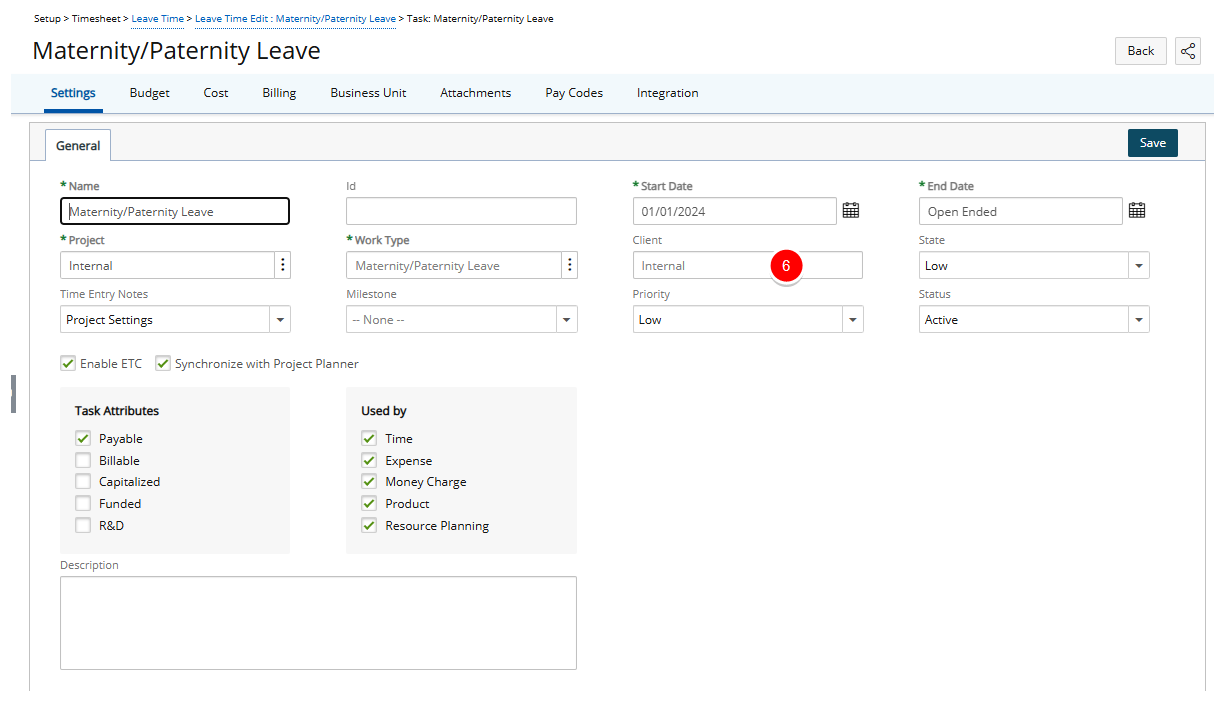
Task: Check the R&D task attribute
Action: [83, 525]
